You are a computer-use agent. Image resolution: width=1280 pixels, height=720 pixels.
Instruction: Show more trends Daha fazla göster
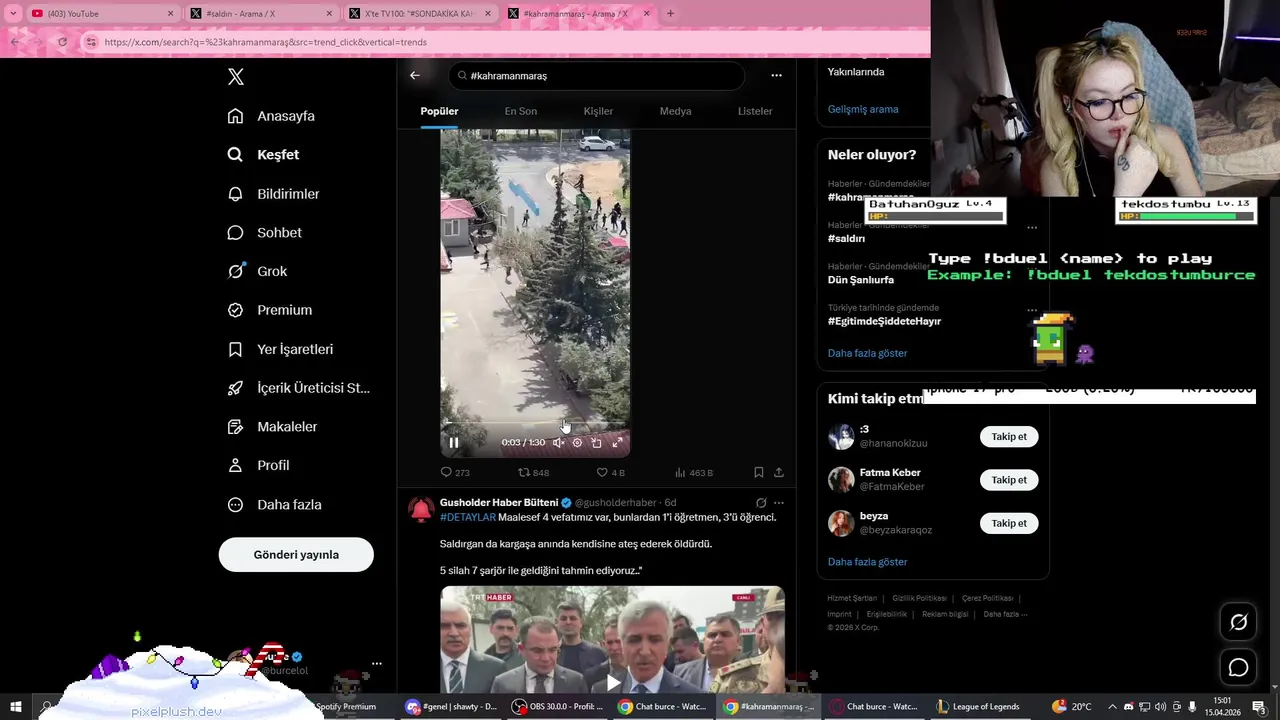867,353
